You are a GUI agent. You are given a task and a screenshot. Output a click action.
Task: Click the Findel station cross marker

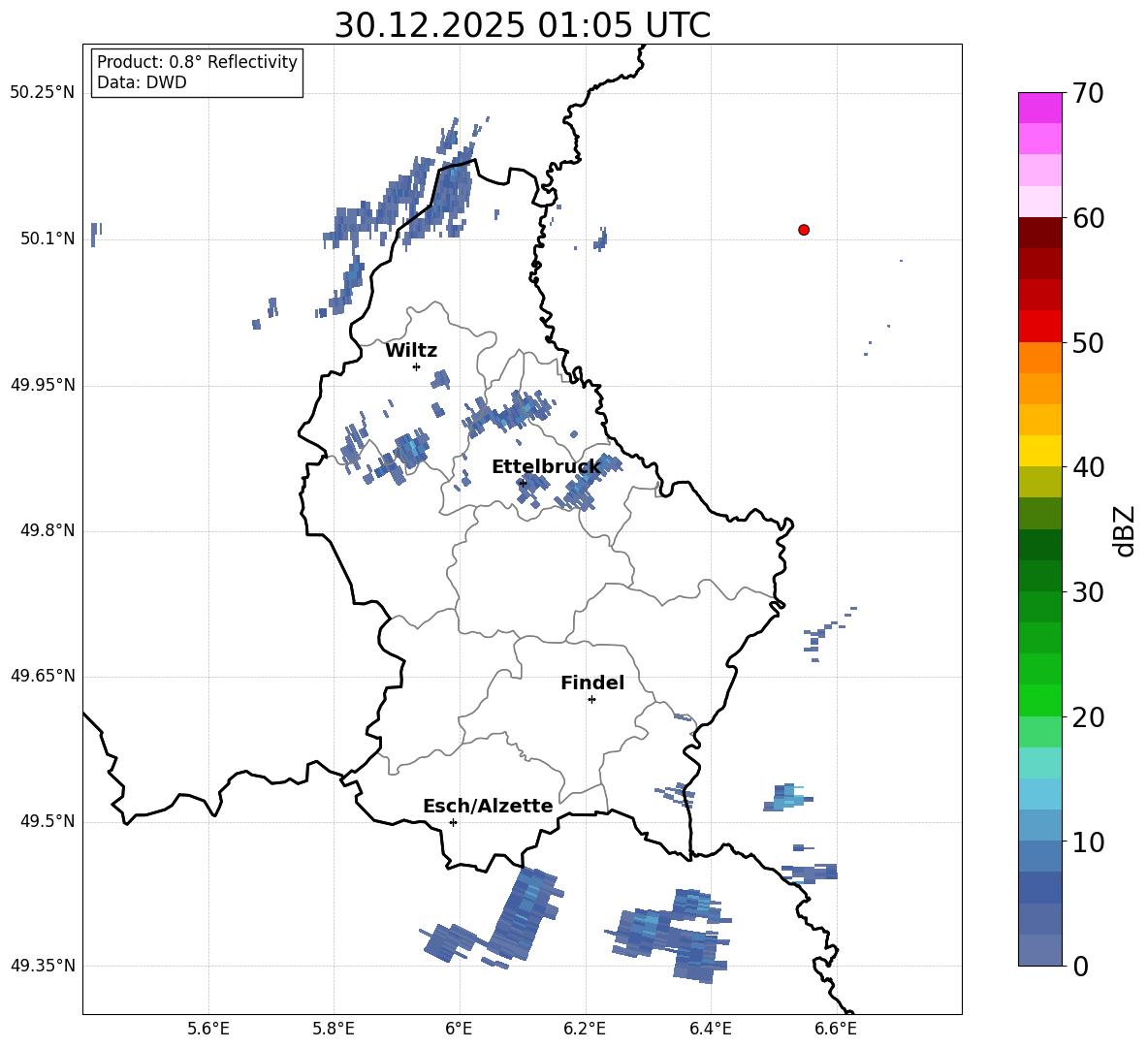coord(591,700)
